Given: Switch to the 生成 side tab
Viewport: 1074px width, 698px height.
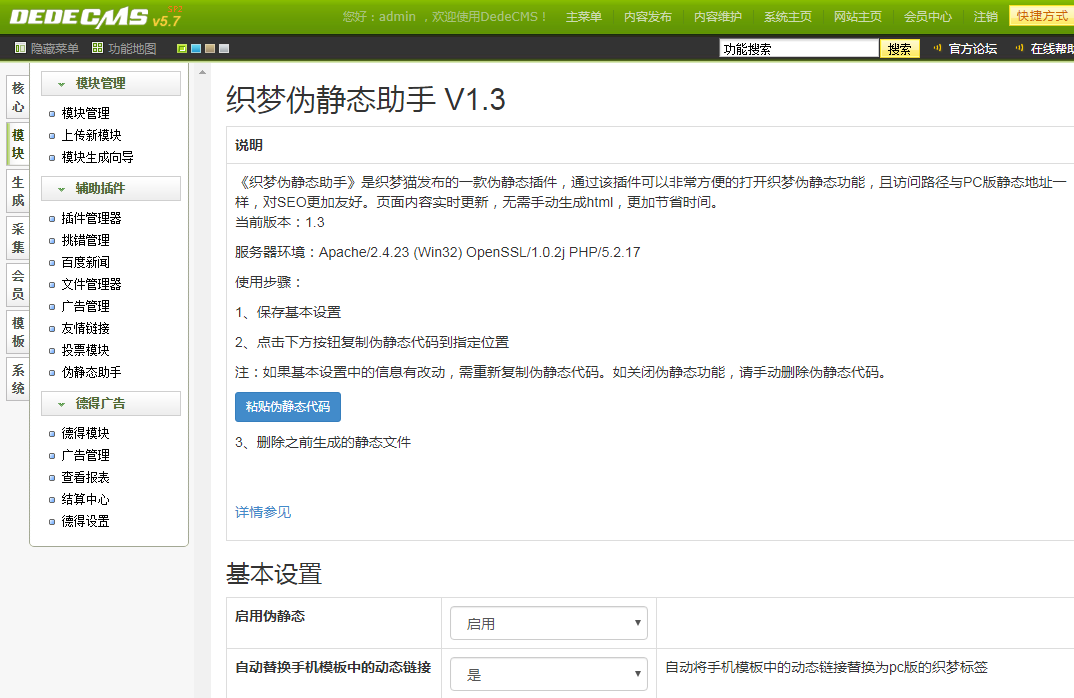Looking at the screenshot, I should [18, 191].
